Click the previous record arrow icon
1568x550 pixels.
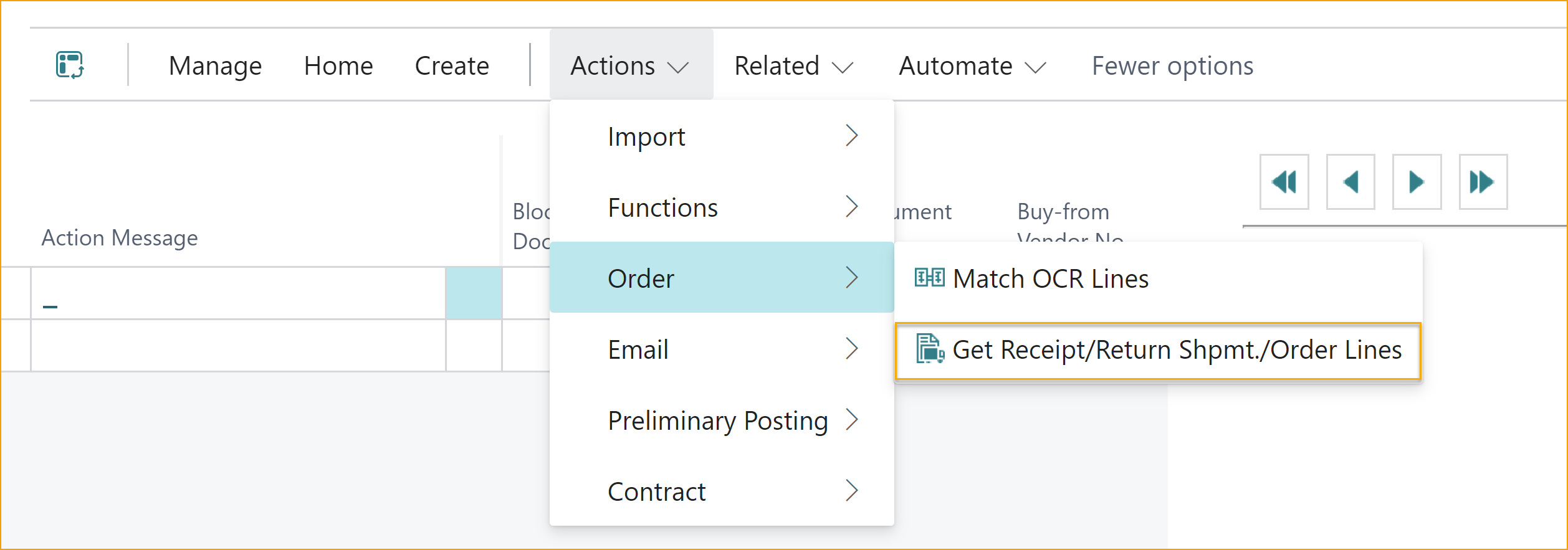pyautogui.click(x=1350, y=181)
